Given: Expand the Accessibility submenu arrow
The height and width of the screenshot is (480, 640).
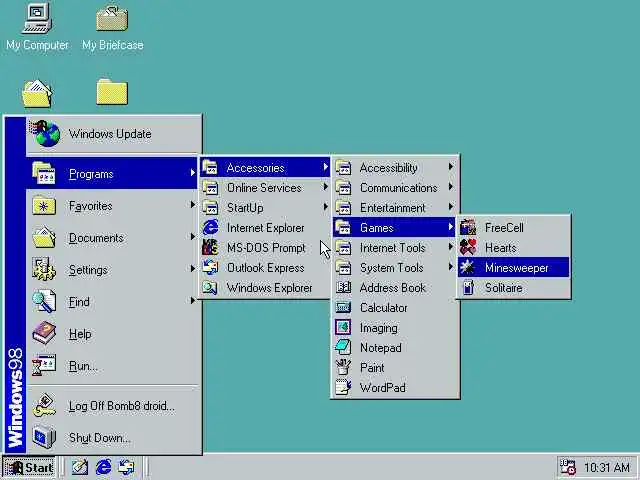Looking at the screenshot, I should 451,167.
